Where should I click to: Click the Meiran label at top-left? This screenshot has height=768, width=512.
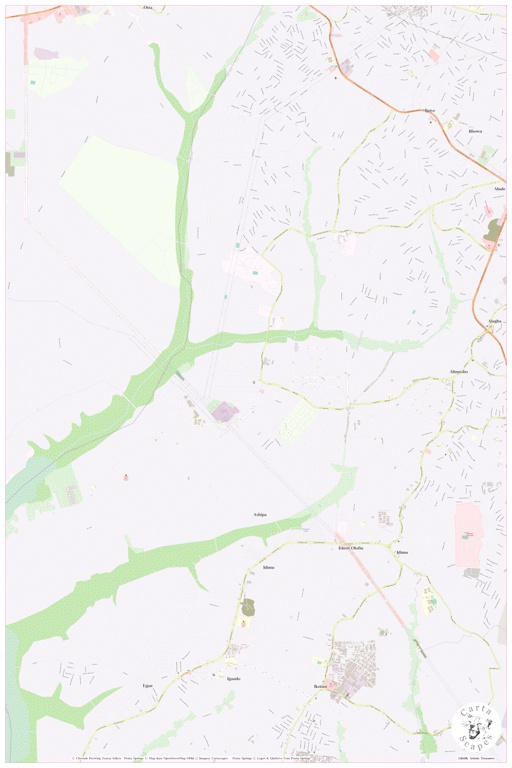(147, 7)
